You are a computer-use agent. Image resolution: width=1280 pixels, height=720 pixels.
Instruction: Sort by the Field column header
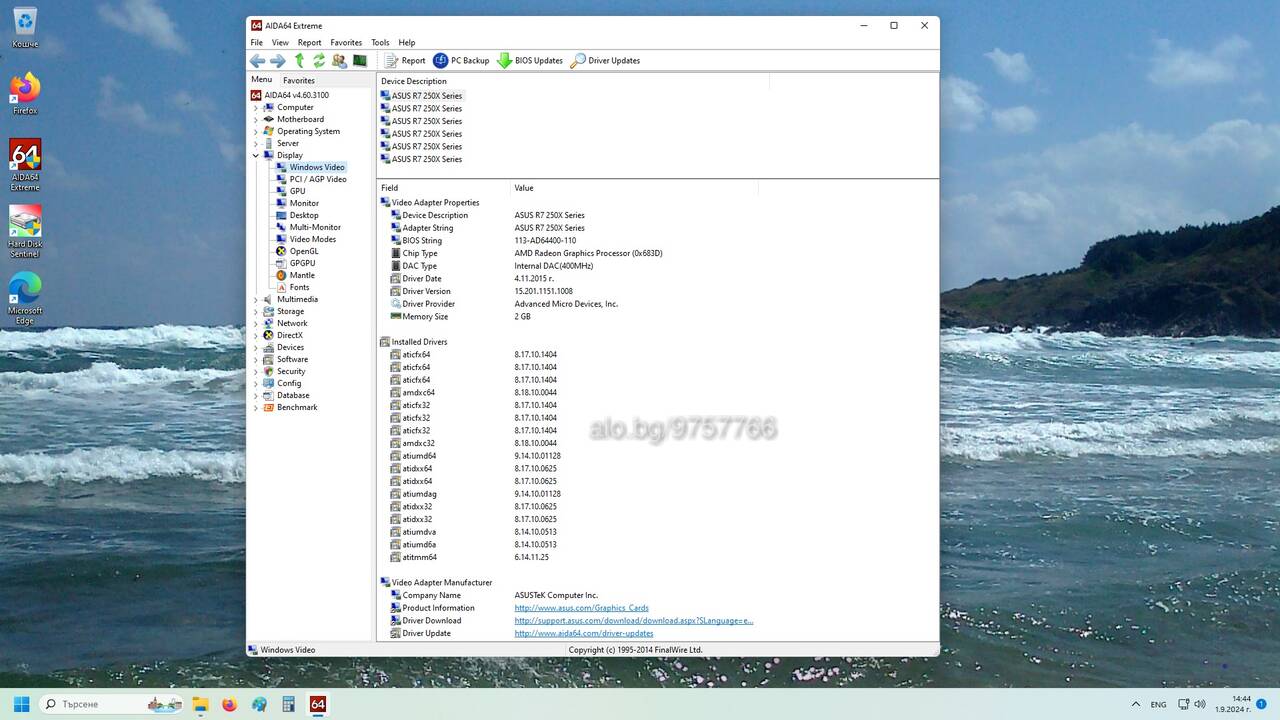443,188
